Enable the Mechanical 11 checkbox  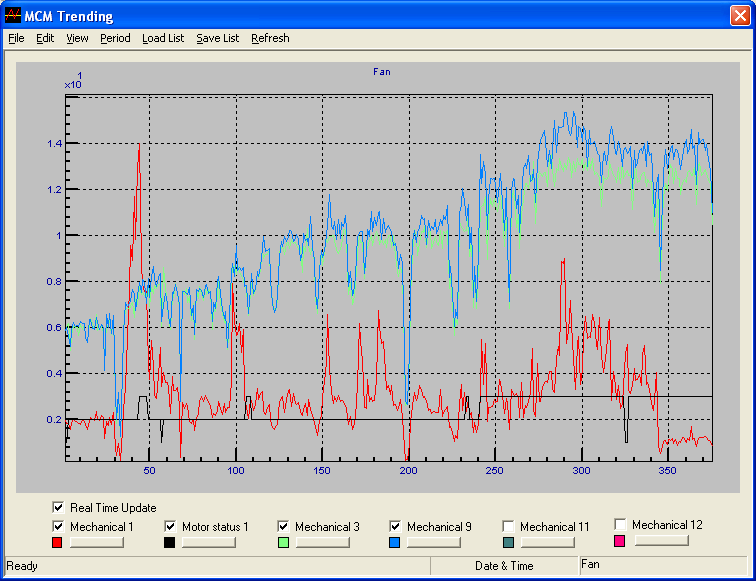point(508,526)
